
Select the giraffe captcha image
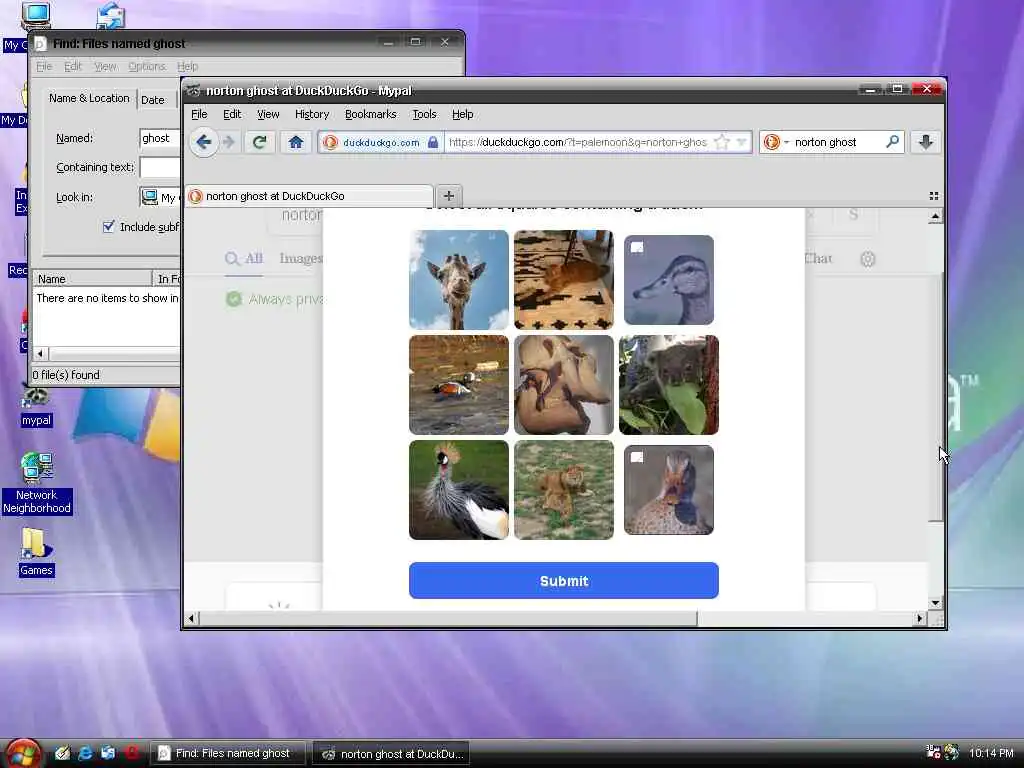click(458, 280)
